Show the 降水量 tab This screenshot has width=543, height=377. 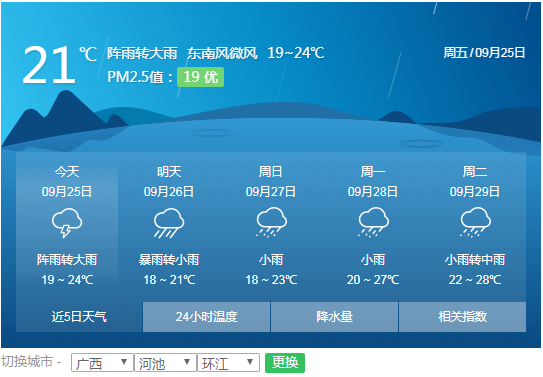click(335, 317)
